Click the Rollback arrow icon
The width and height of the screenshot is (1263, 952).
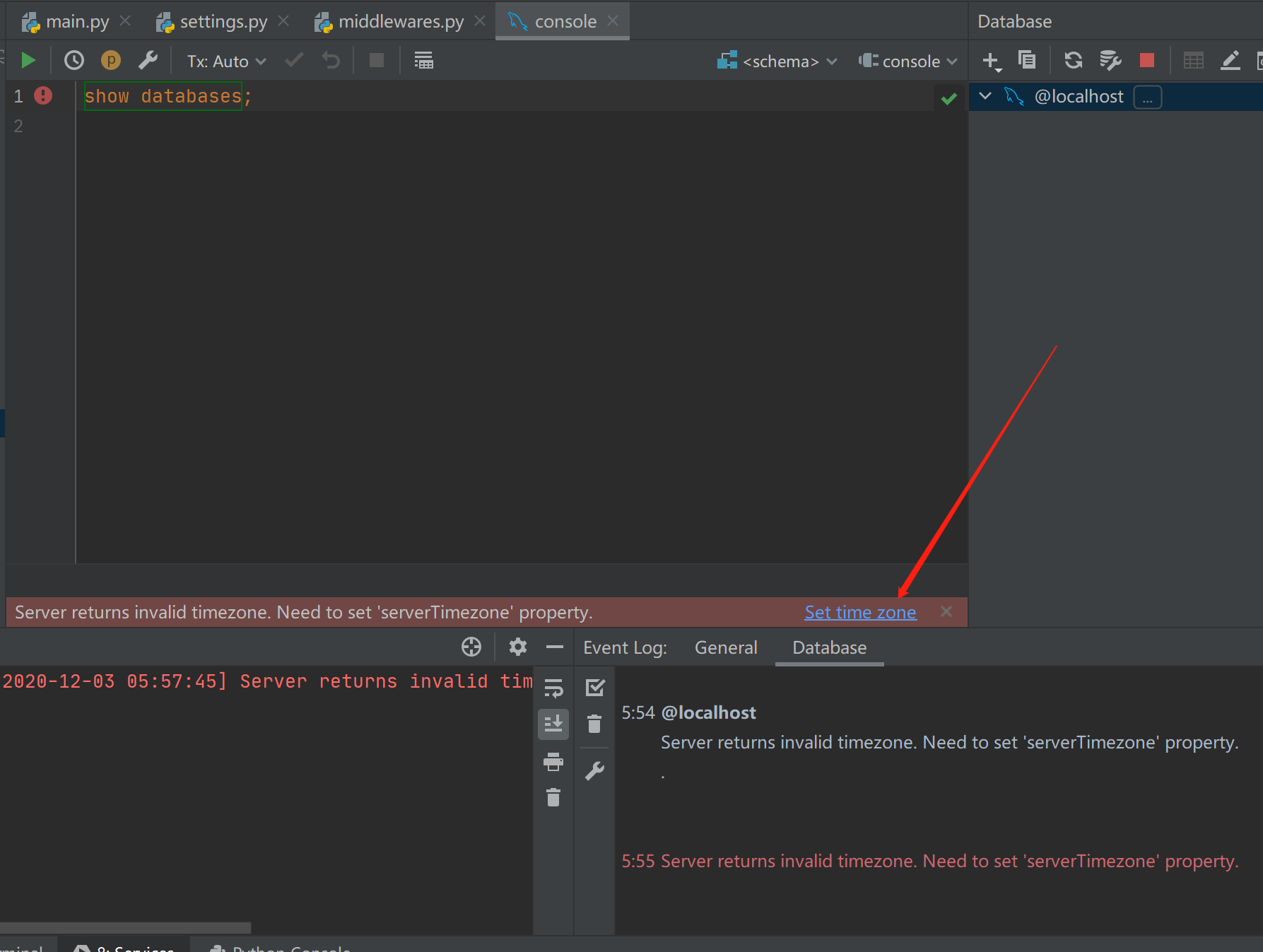coord(331,61)
